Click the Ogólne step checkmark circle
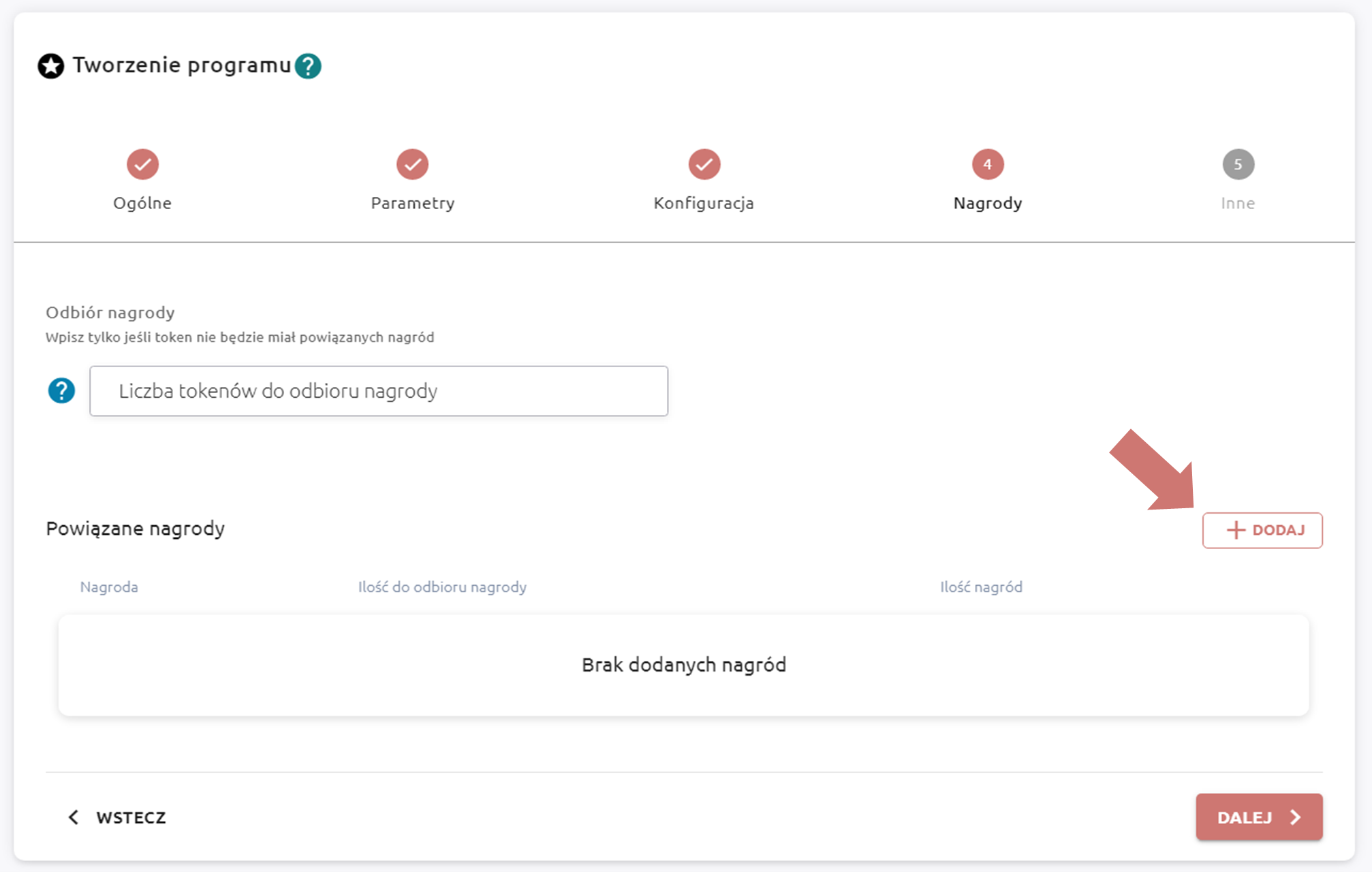Image resolution: width=1372 pixels, height=872 pixels. point(142,164)
